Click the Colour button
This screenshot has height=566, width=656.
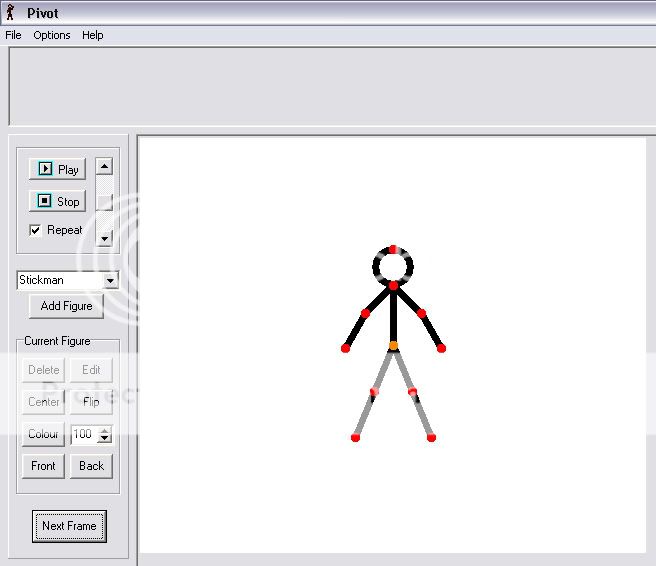[43, 434]
